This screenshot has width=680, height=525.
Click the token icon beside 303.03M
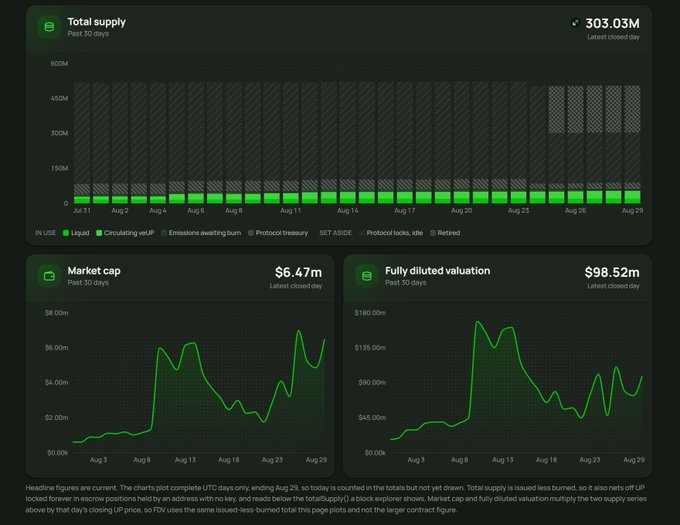coord(575,23)
